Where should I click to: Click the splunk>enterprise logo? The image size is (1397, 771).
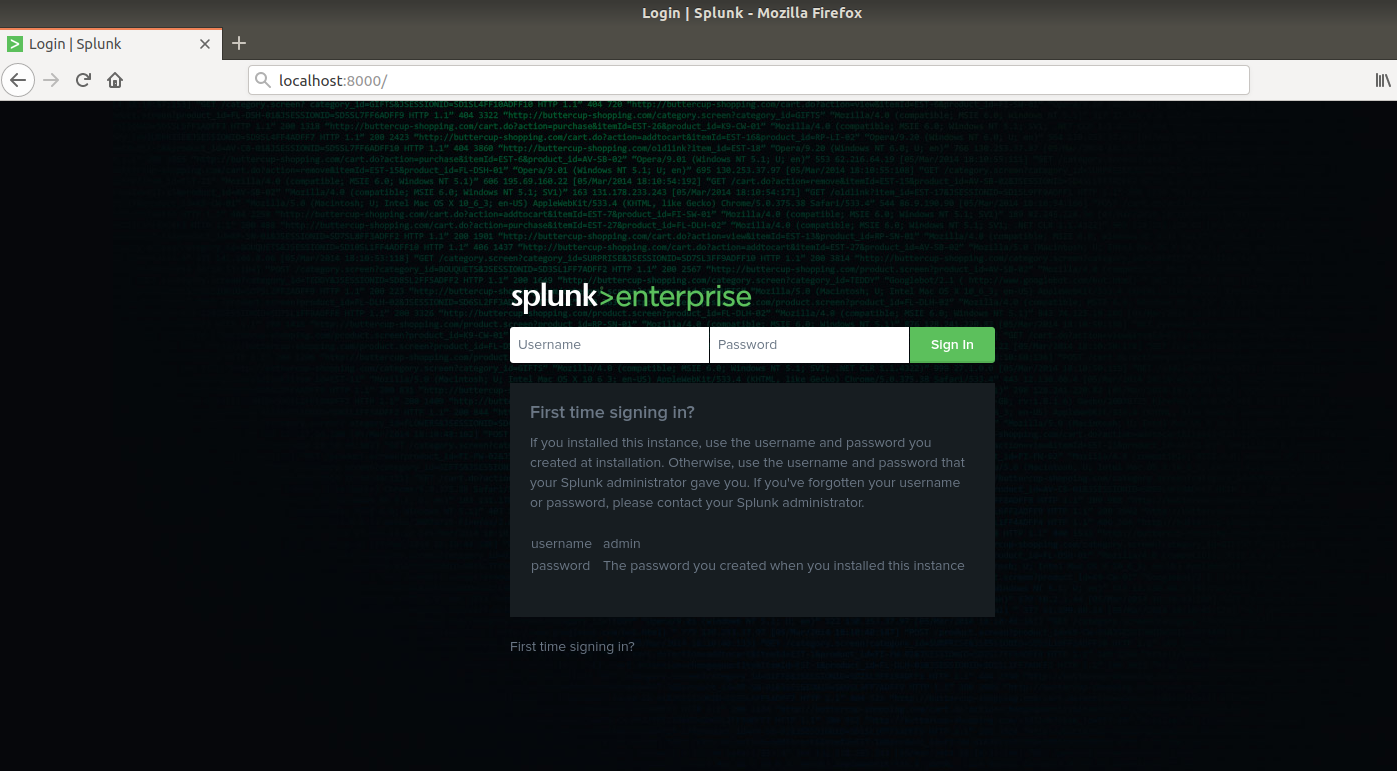pyautogui.click(x=631, y=298)
